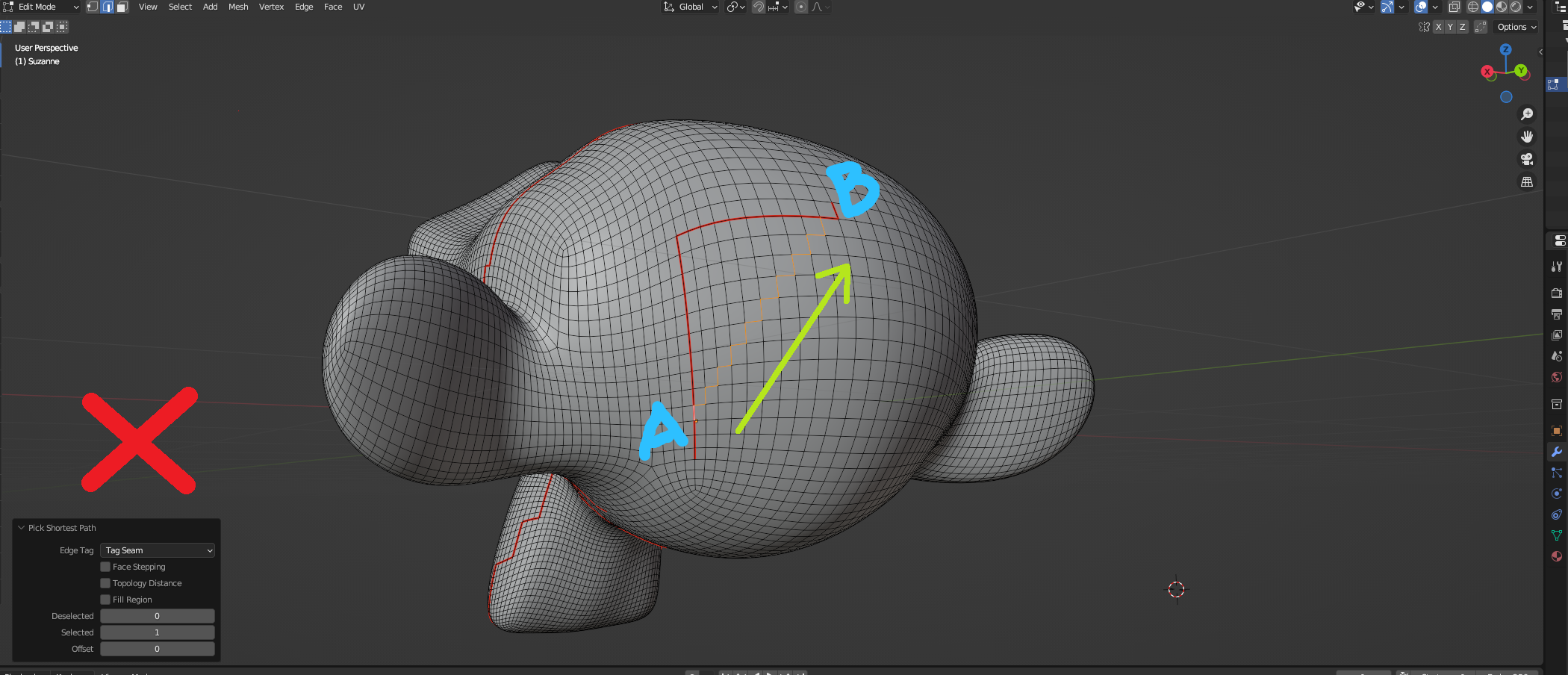This screenshot has height=675, width=1568.
Task: Switch to face select mode
Action: [x=122, y=7]
